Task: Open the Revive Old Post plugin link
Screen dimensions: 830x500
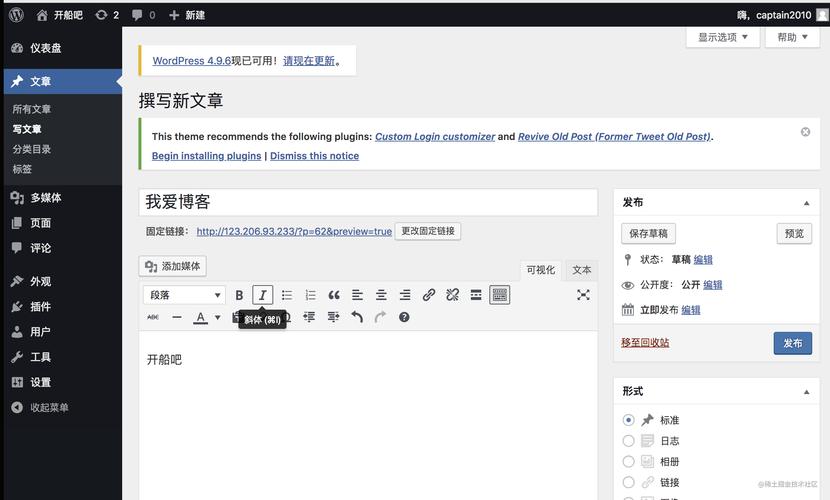Action: [615, 137]
